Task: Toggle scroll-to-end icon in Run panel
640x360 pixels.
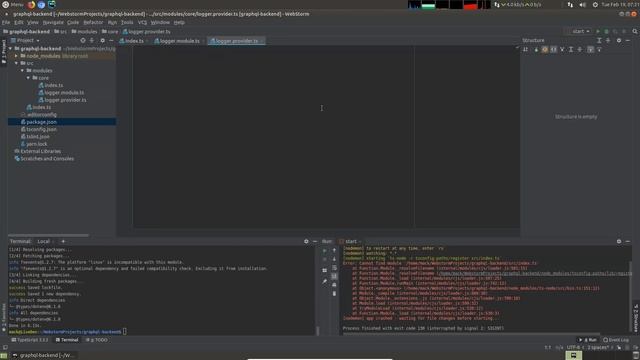Action: click(334, 276)
